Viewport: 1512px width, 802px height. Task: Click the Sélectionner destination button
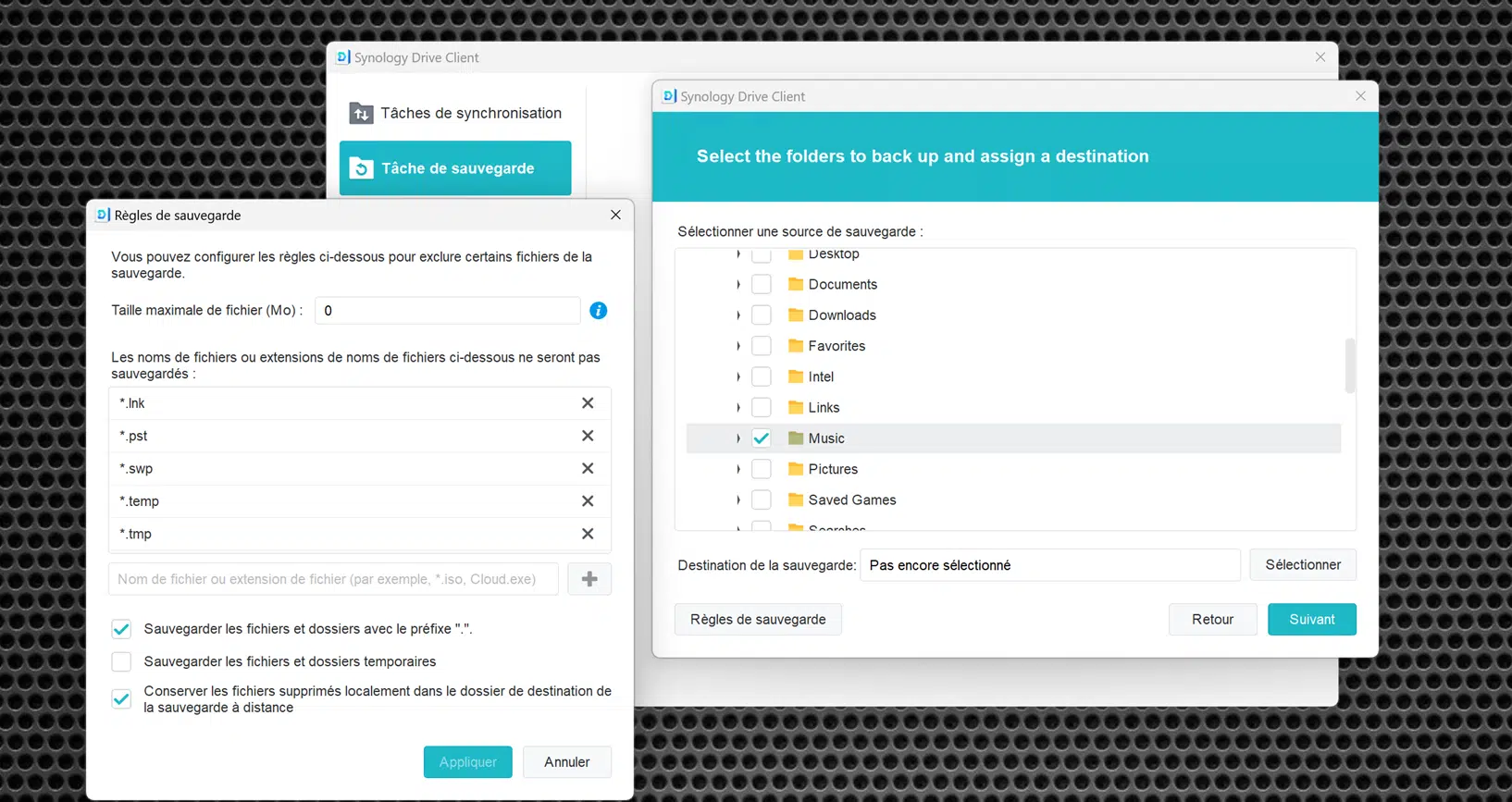pyautogui.click(x=1303, y=565)
